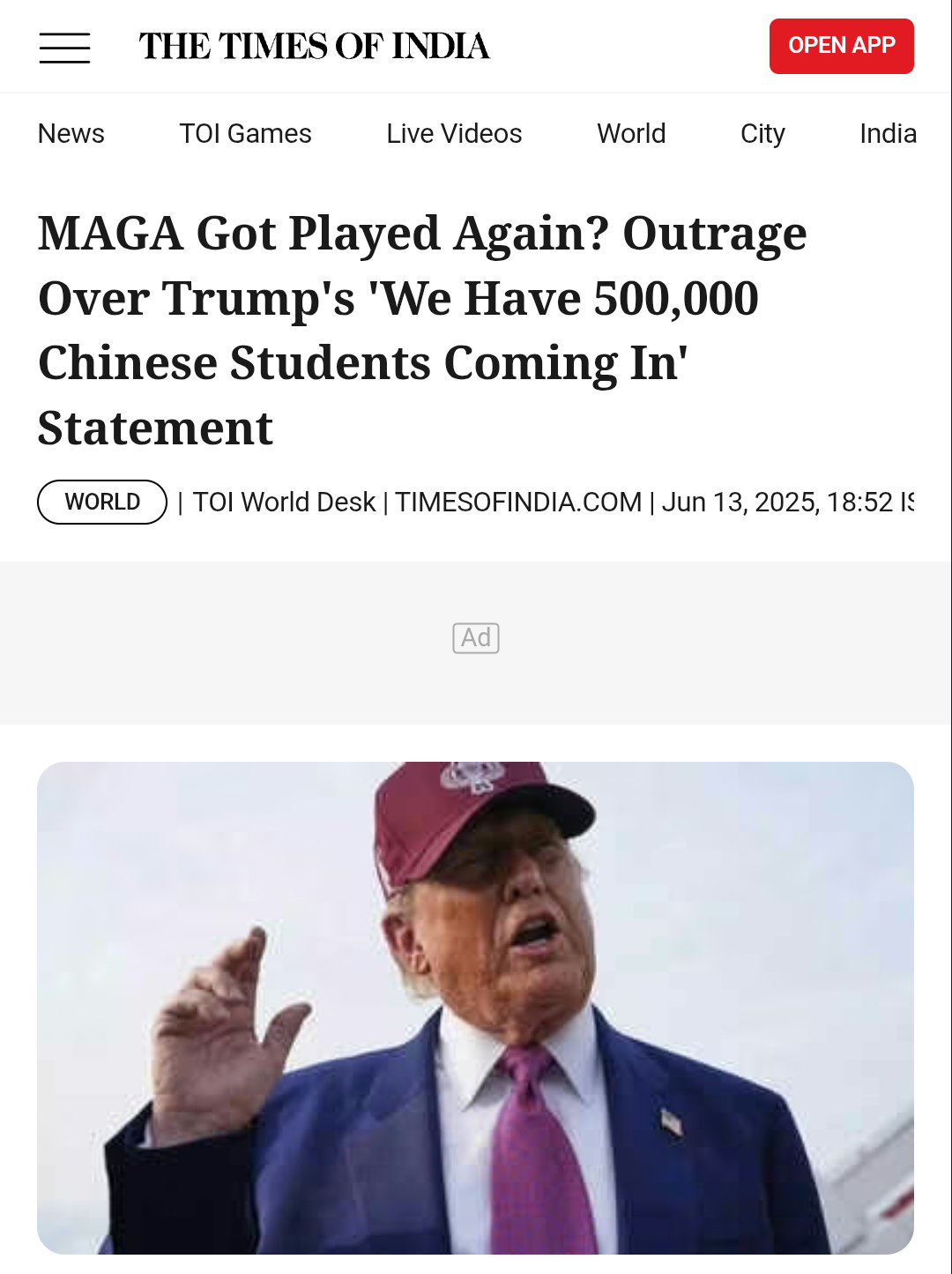Viewport: 952px width, 1274px height.
Task: Tap The Times of India logo
Action: (x=314, y=46)
